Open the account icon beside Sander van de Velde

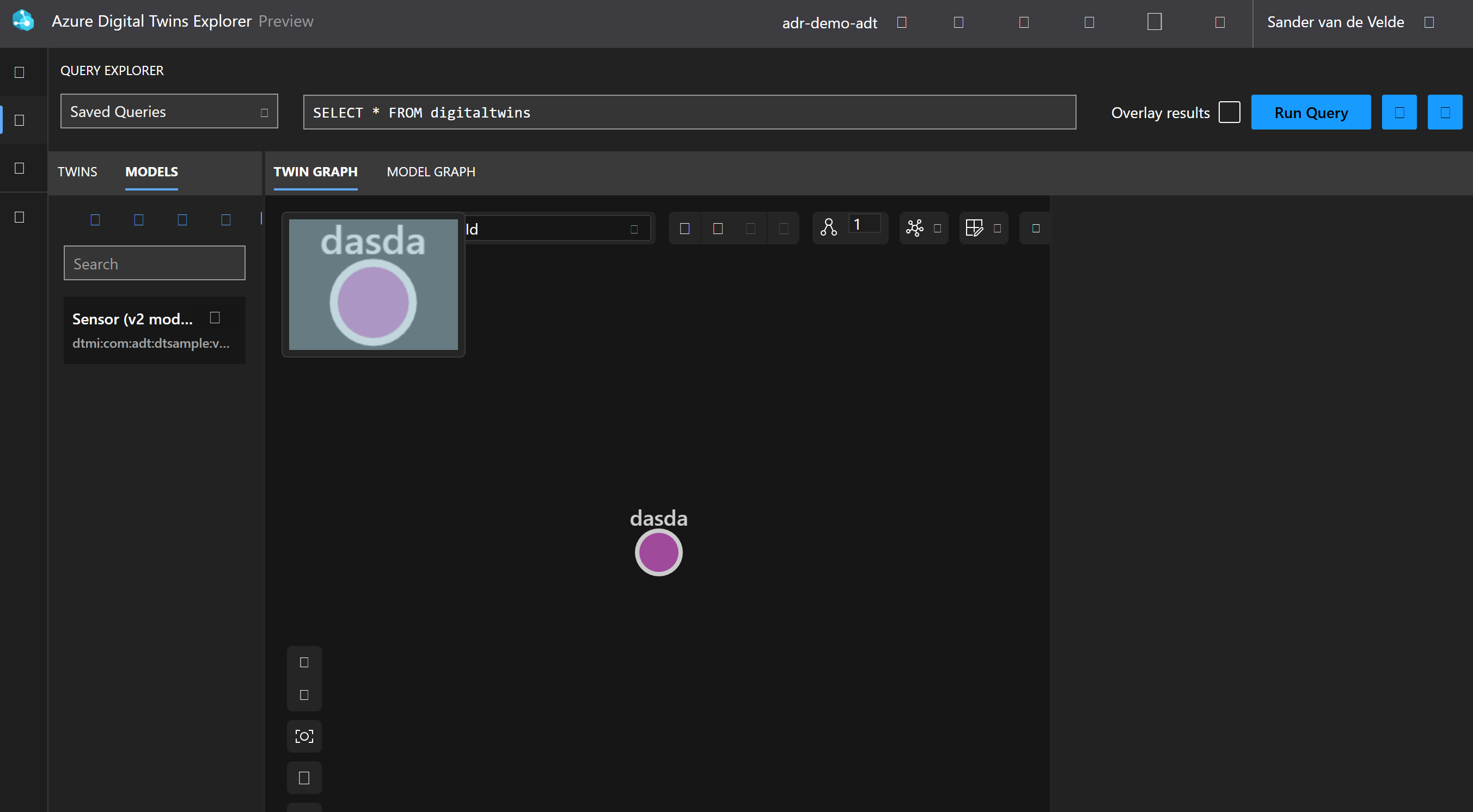click(x=1429, y=22)
